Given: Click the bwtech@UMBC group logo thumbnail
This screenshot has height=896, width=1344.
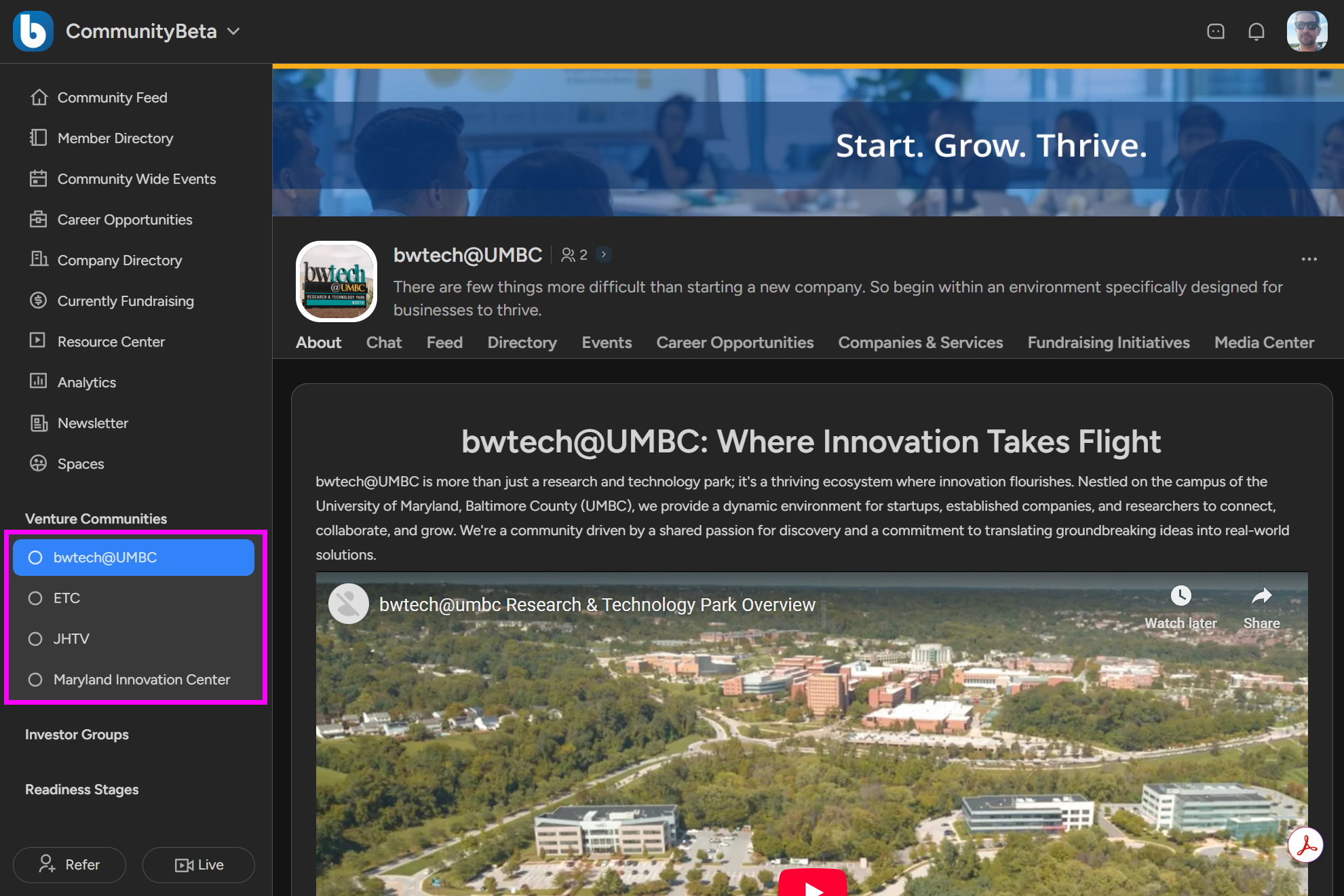Looking at the screenshot, I should click(x=337, y=281).
